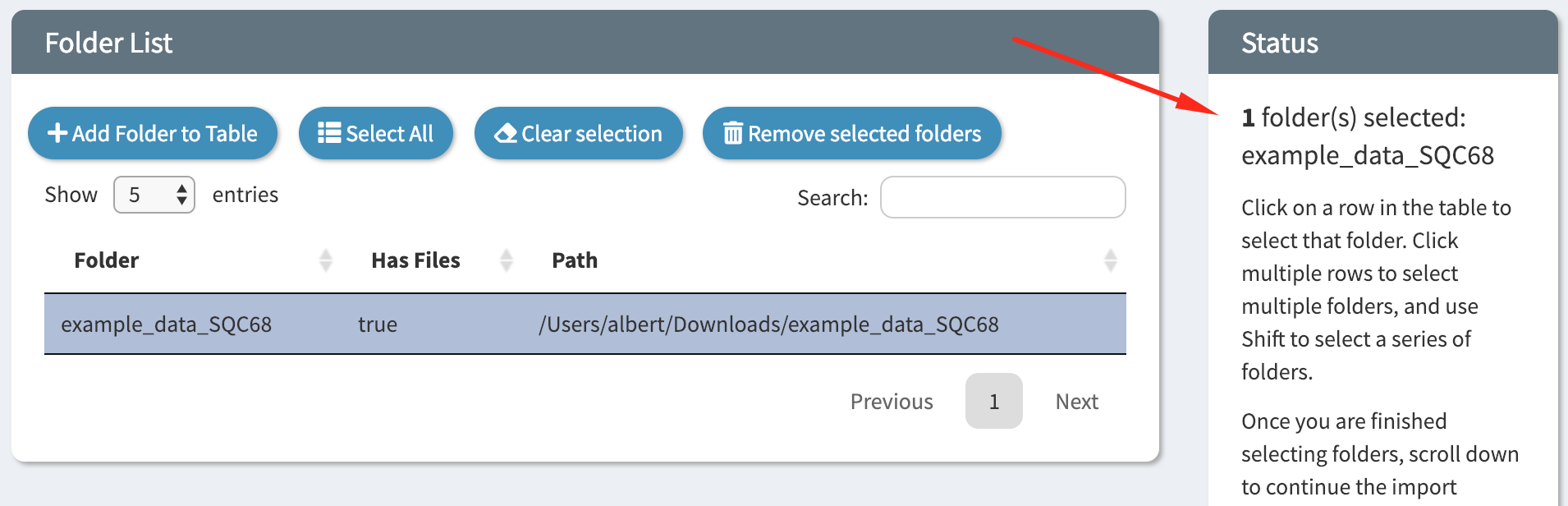Go to Previous page
The image size is (1568, 506).
click(892, 402)
